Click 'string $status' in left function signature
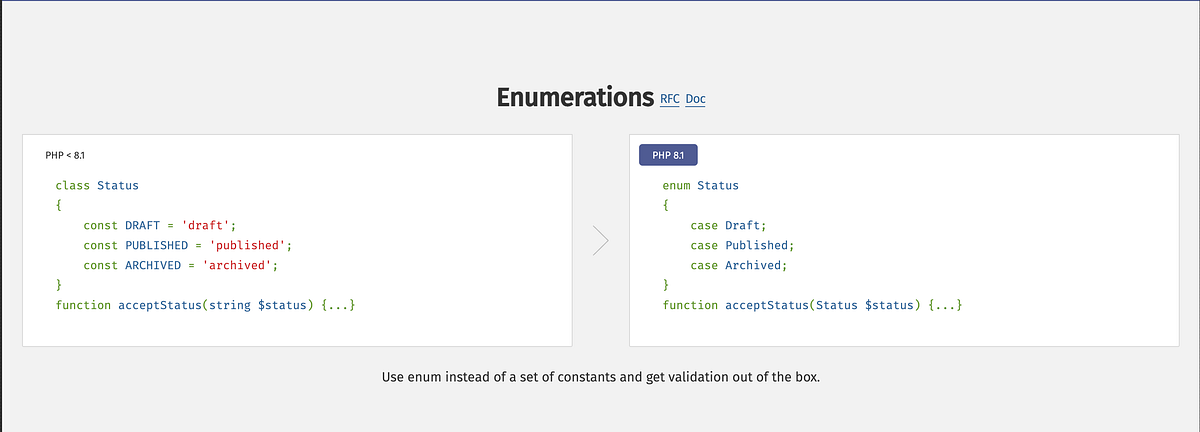1200x432 pixels. click(x=258, y=305)
